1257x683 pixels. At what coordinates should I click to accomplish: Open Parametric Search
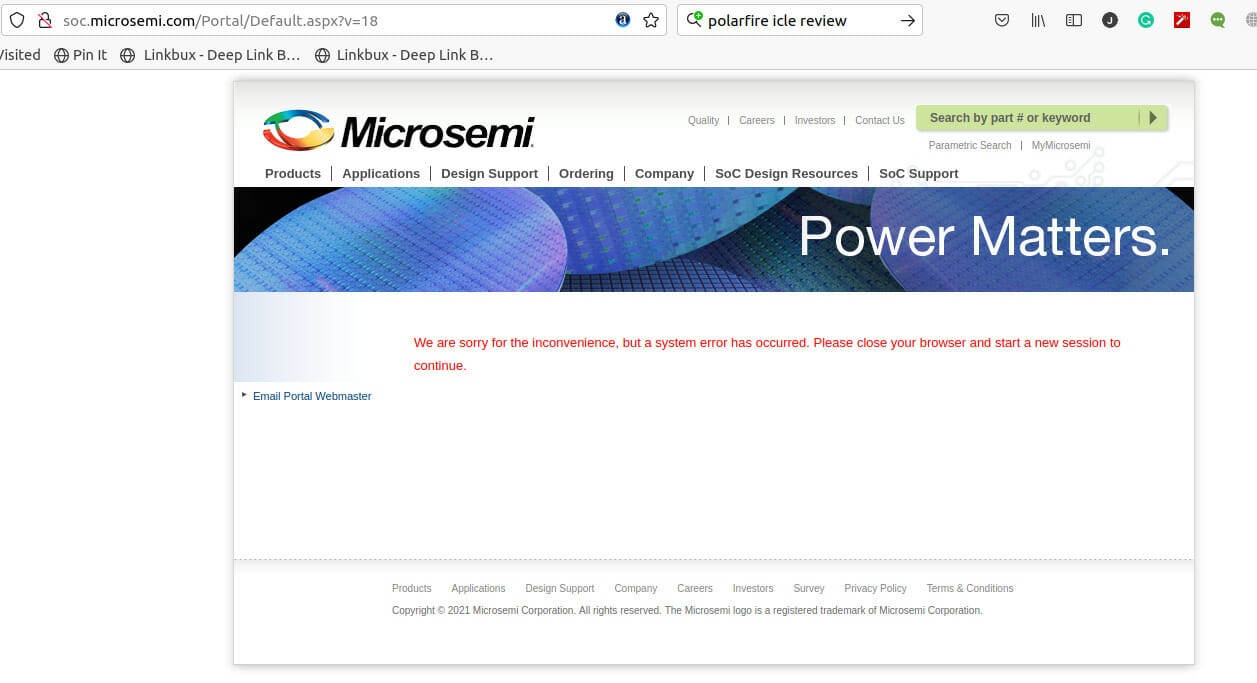click(x=970, y=145)
